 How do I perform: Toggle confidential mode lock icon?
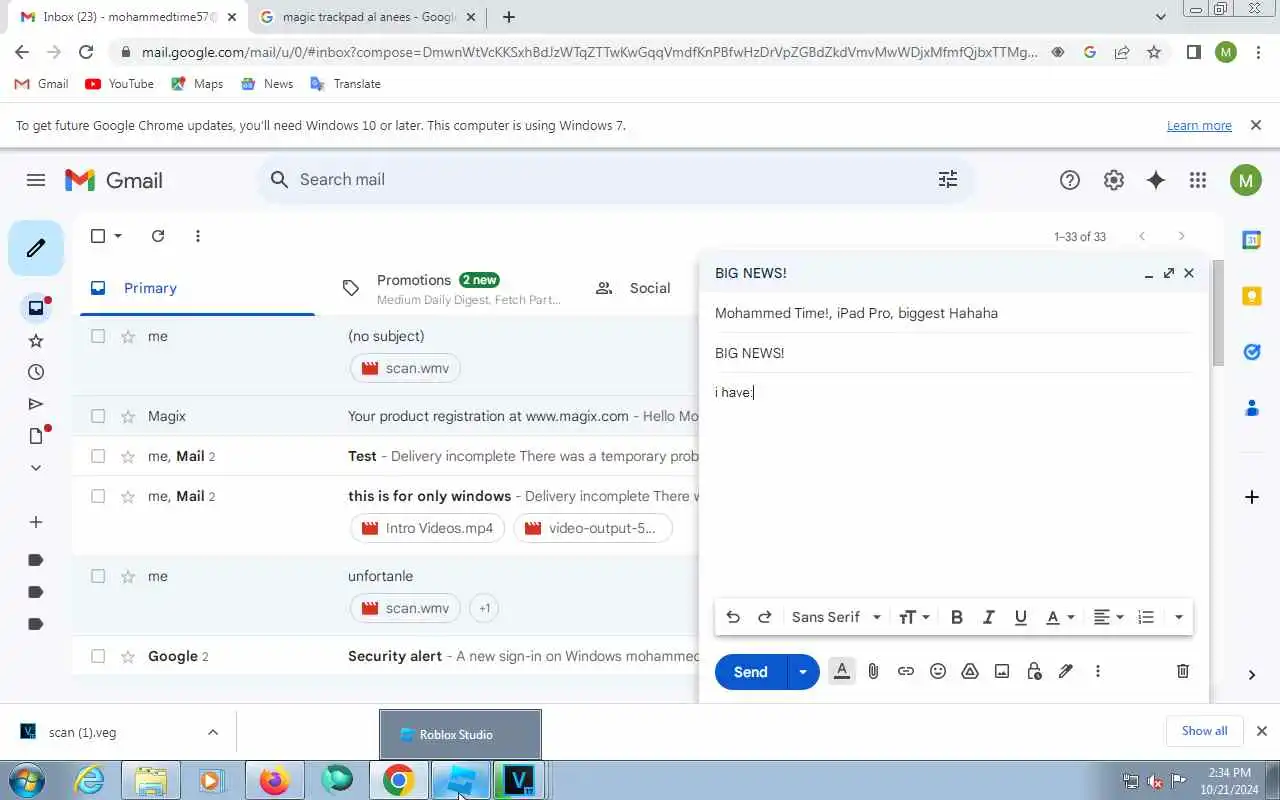pos(1034,671)
